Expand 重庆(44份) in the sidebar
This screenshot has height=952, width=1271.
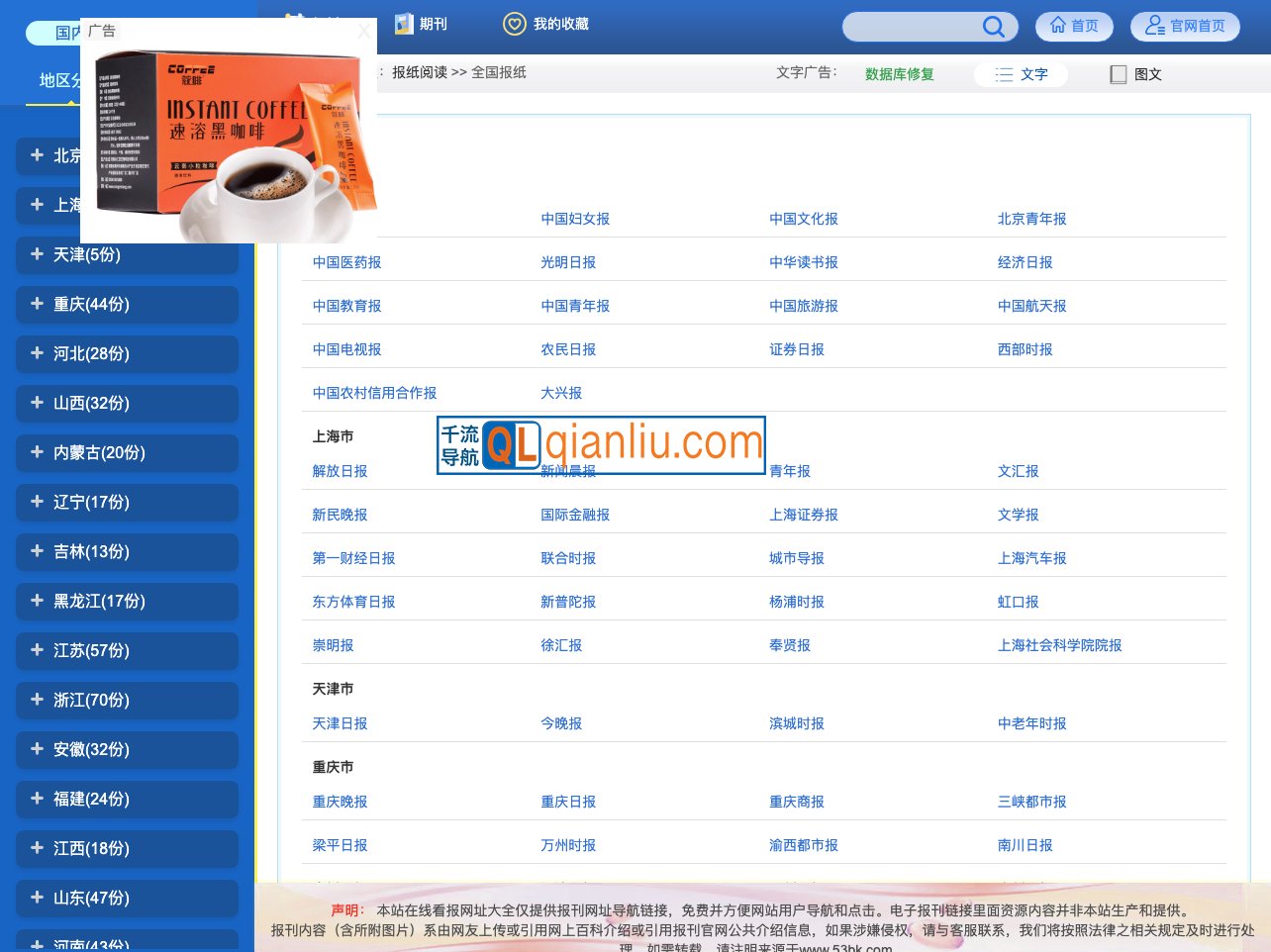click(x=127, y=305)
